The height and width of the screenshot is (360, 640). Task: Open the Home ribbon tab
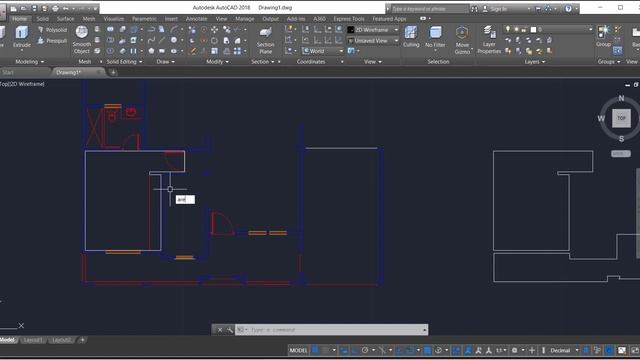pyautogui.click(x=19, y=19)
